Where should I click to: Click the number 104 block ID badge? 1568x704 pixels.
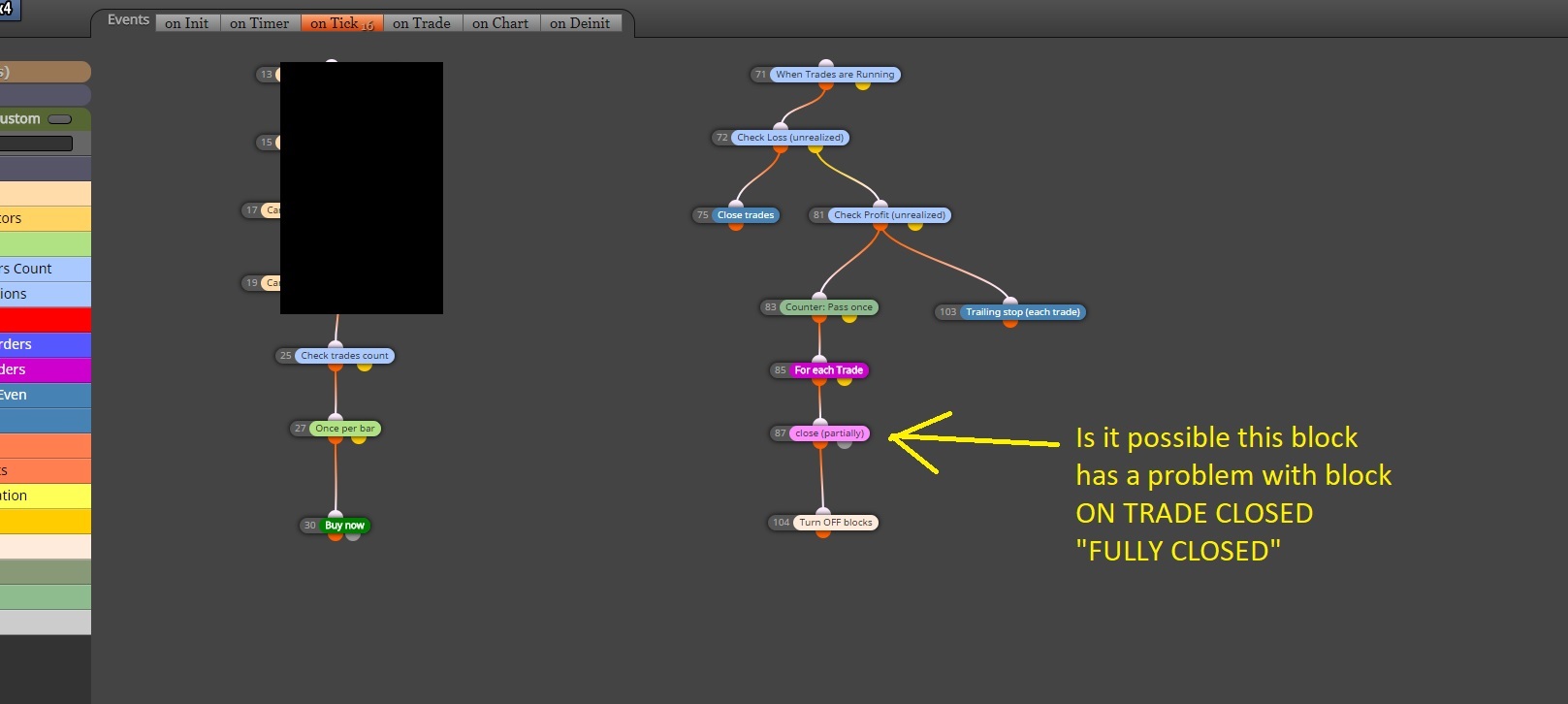coord(781,523)
